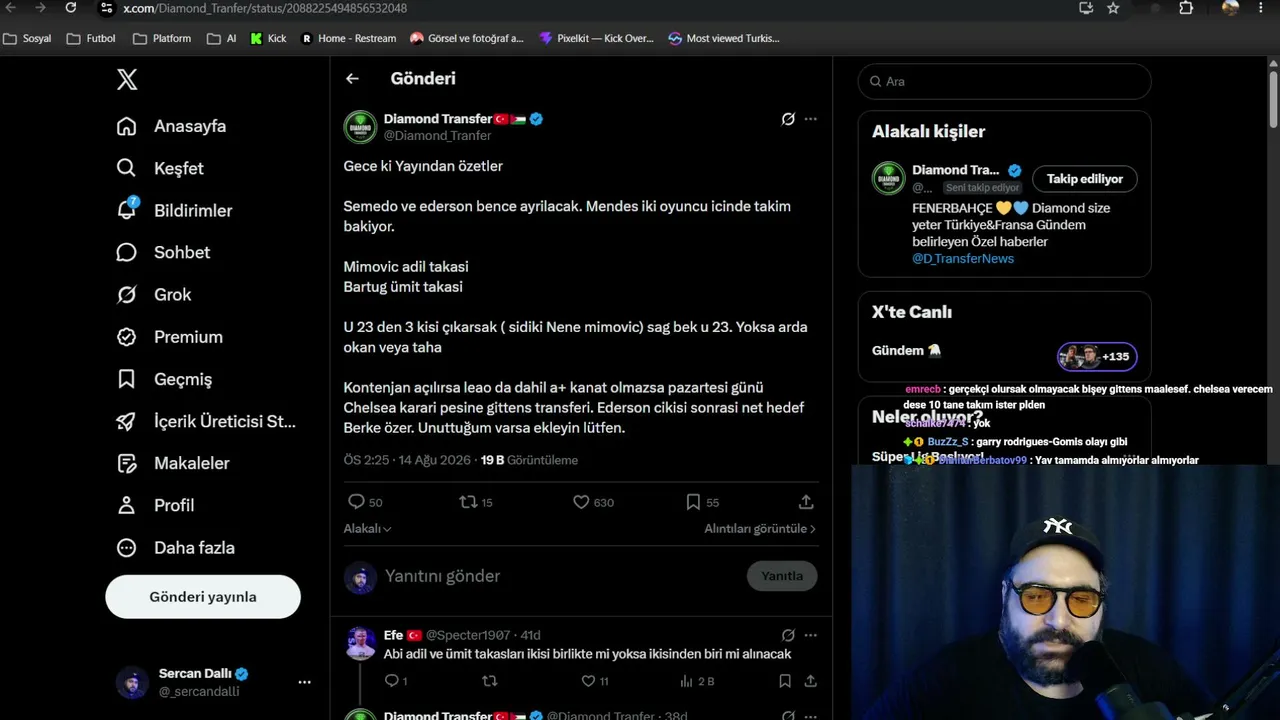
Task: Open the Sercan Dallı account switcher
Action: pyautogui.click(x=214, y=682)
